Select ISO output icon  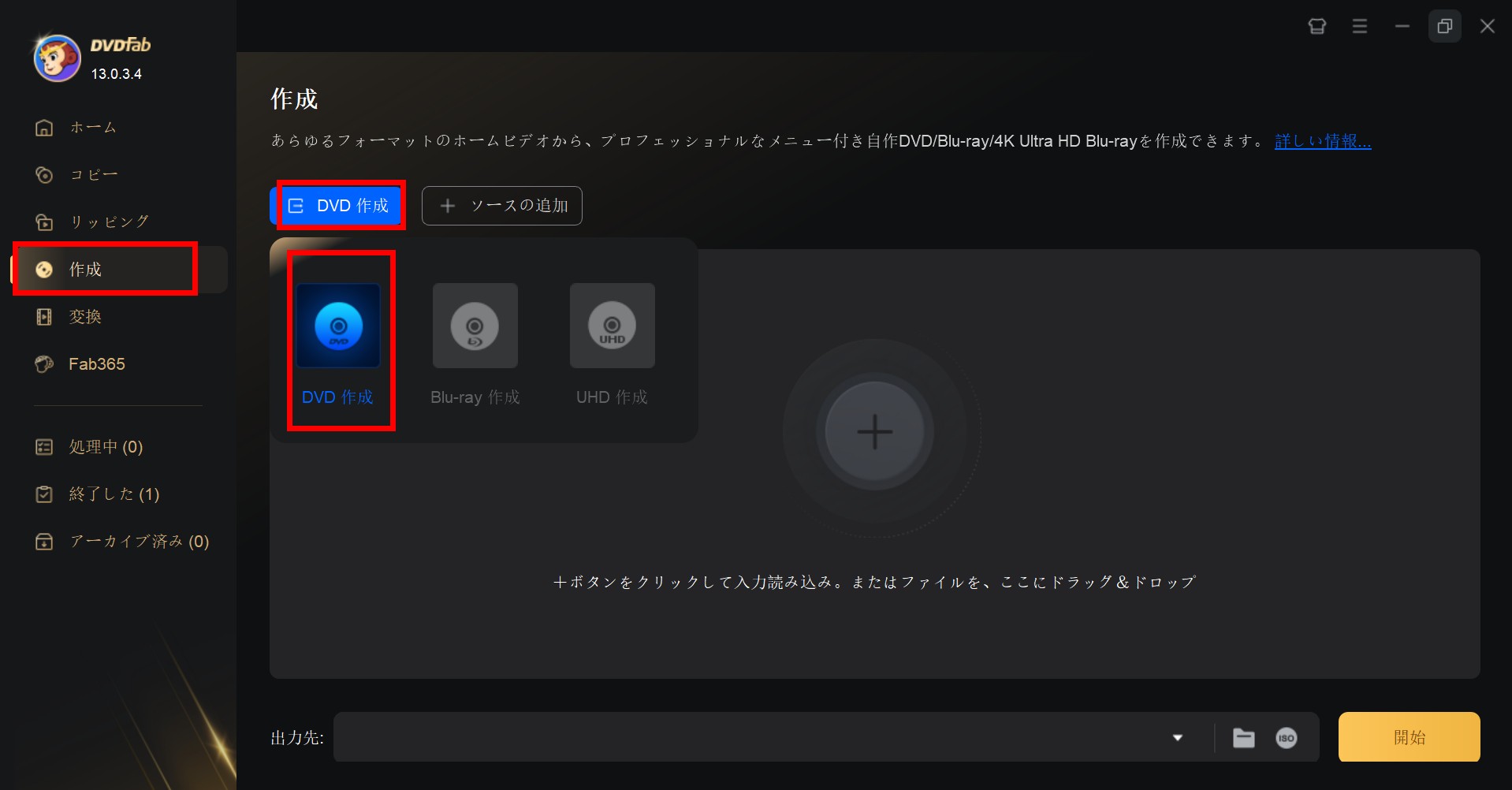[x=1287, y=738]
